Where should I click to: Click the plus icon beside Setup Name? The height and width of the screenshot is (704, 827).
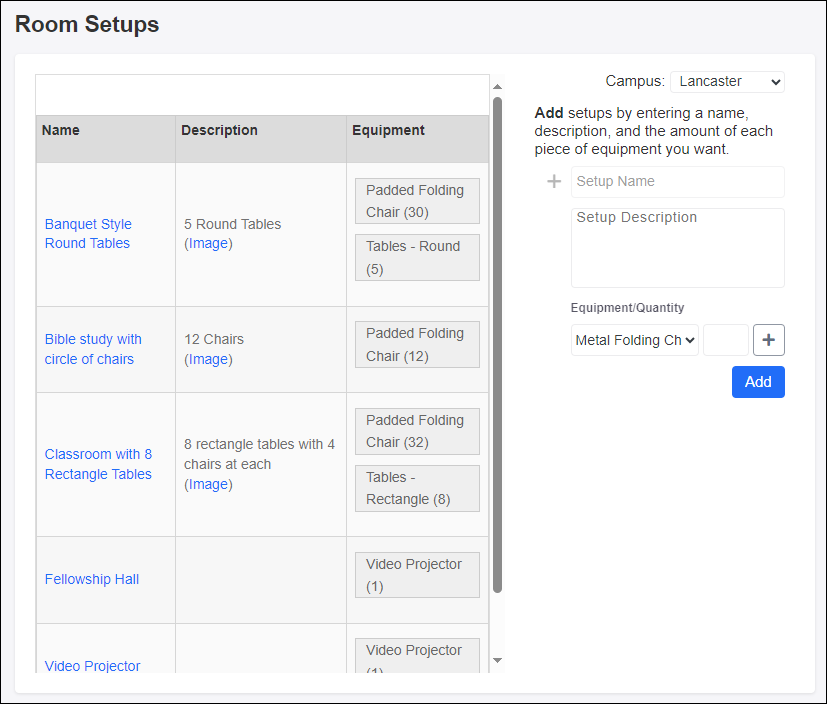coord(554,182)
